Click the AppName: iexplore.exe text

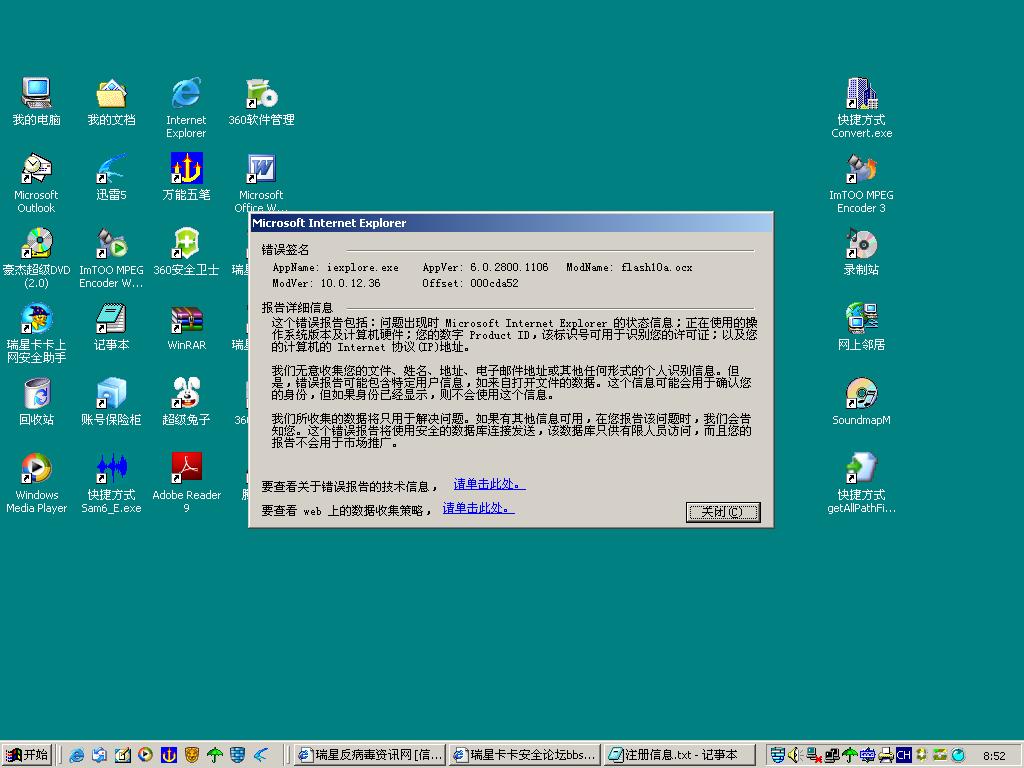335,267
